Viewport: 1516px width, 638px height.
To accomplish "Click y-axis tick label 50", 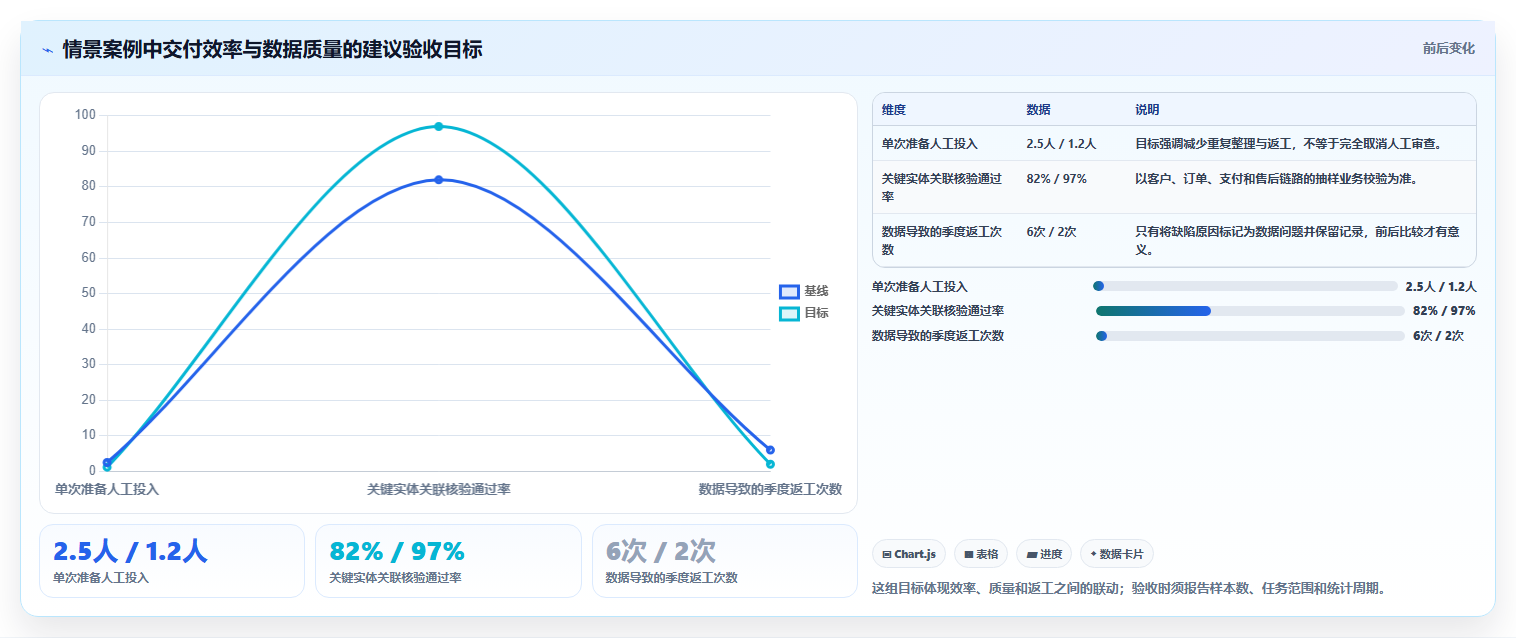I will coord(88,293).
